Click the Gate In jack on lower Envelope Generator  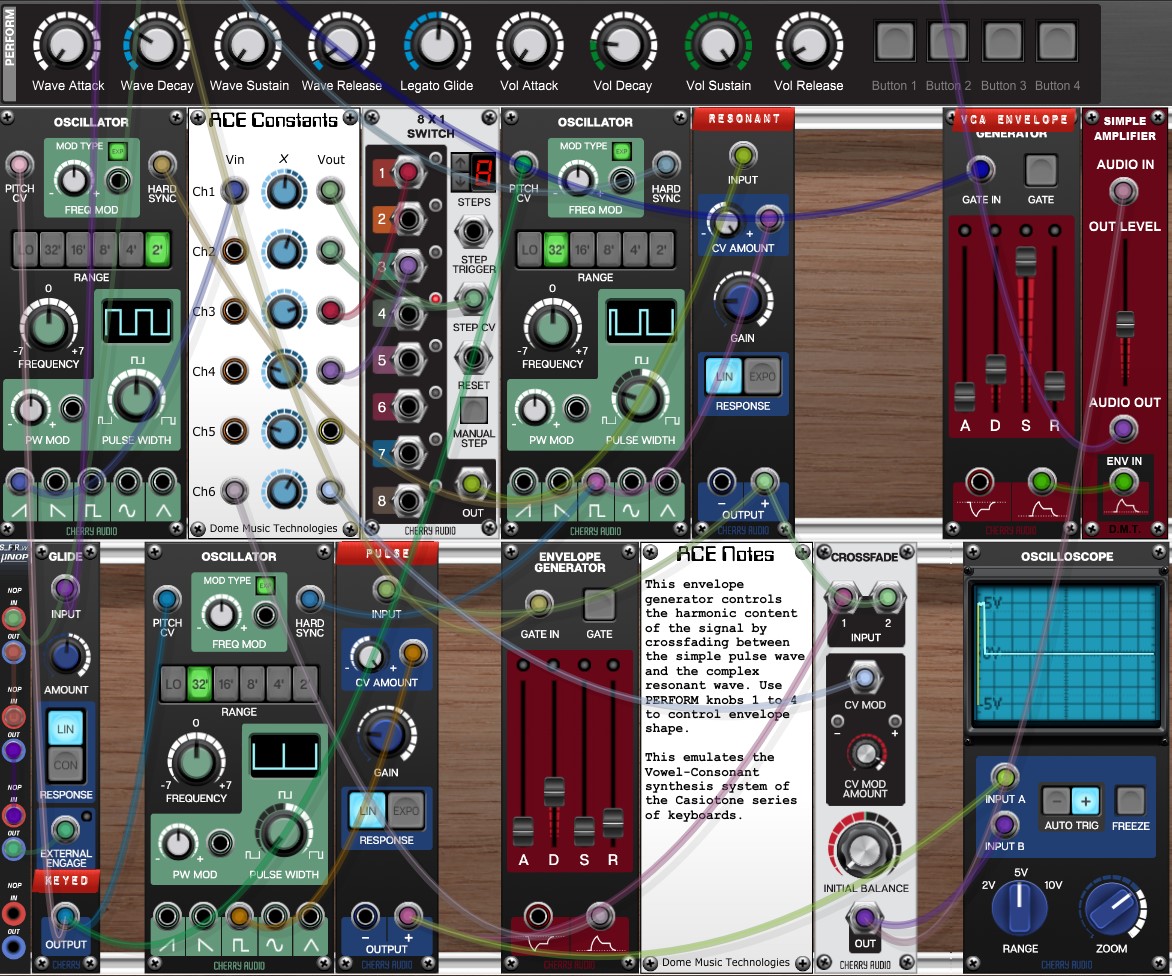[539, 604]
